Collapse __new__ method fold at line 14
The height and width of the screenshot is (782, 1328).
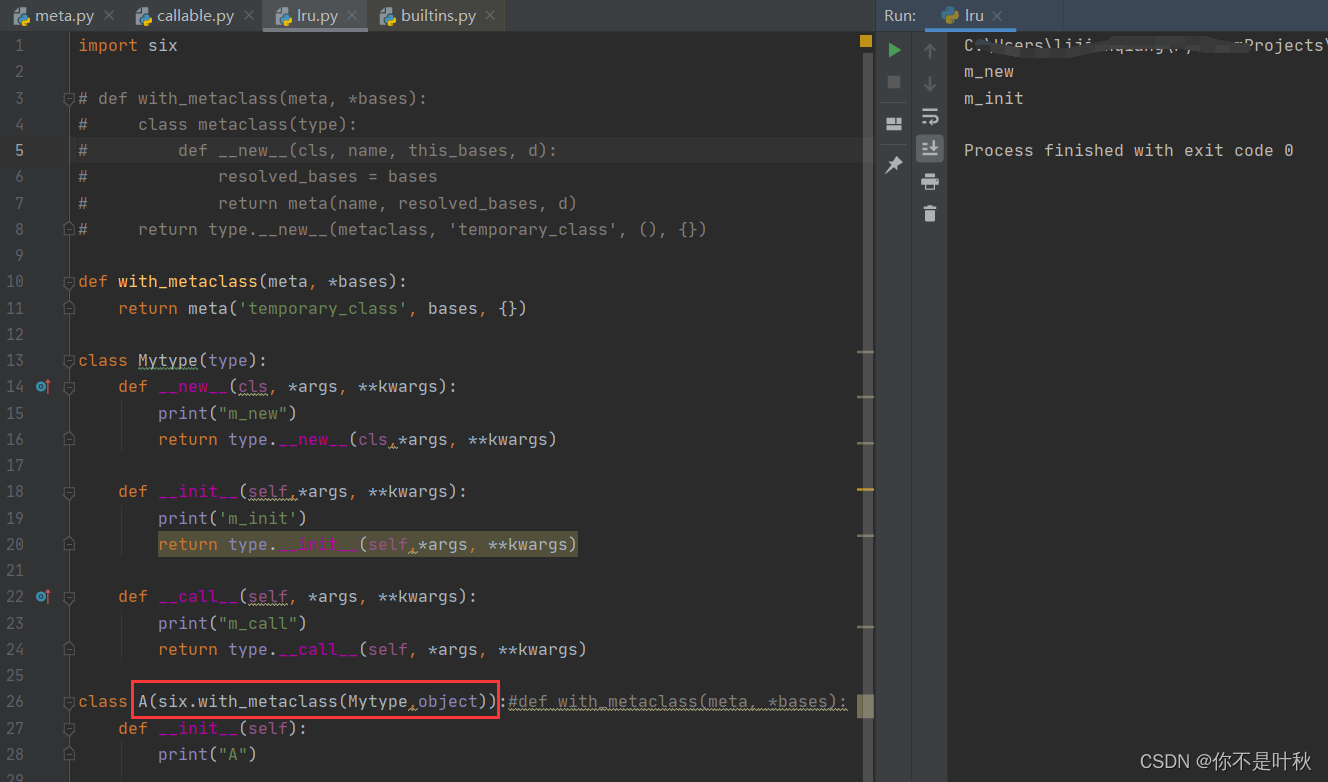pos(69,386)
